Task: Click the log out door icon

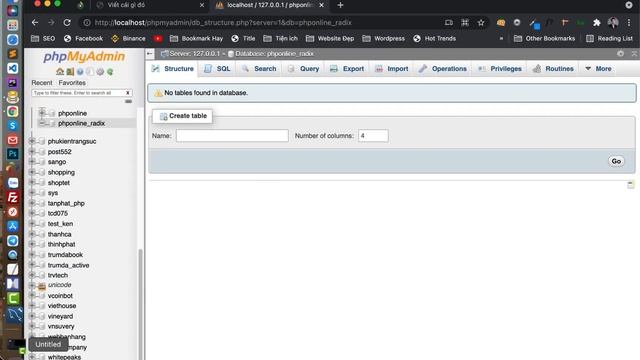Action: tap(70, 71)
